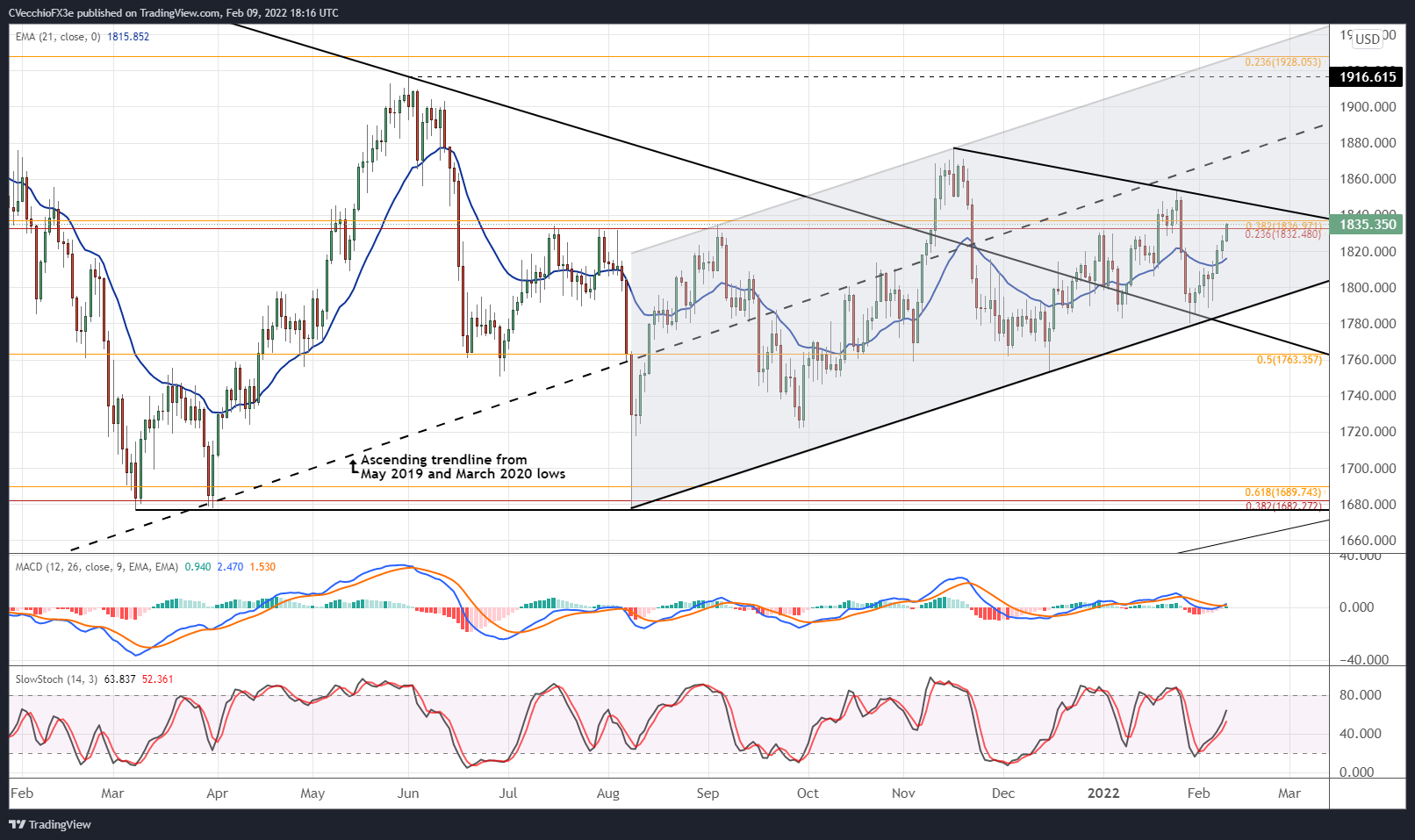Click the Jul label on time axis
This screenshot has height=840, width=1415.
point(507,793)
